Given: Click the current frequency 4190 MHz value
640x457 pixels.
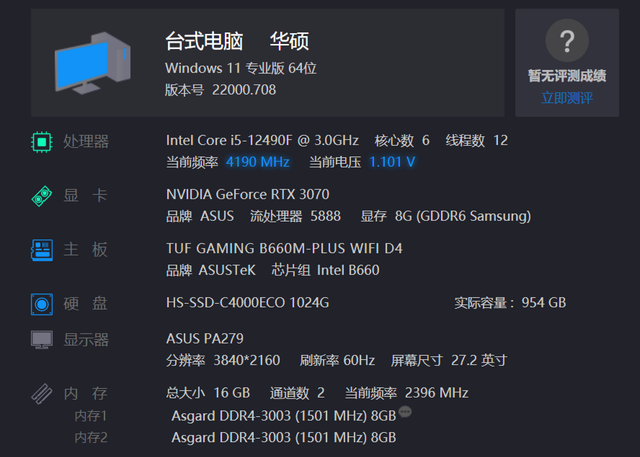Looking at the screenshot, I should coord(258,162).
